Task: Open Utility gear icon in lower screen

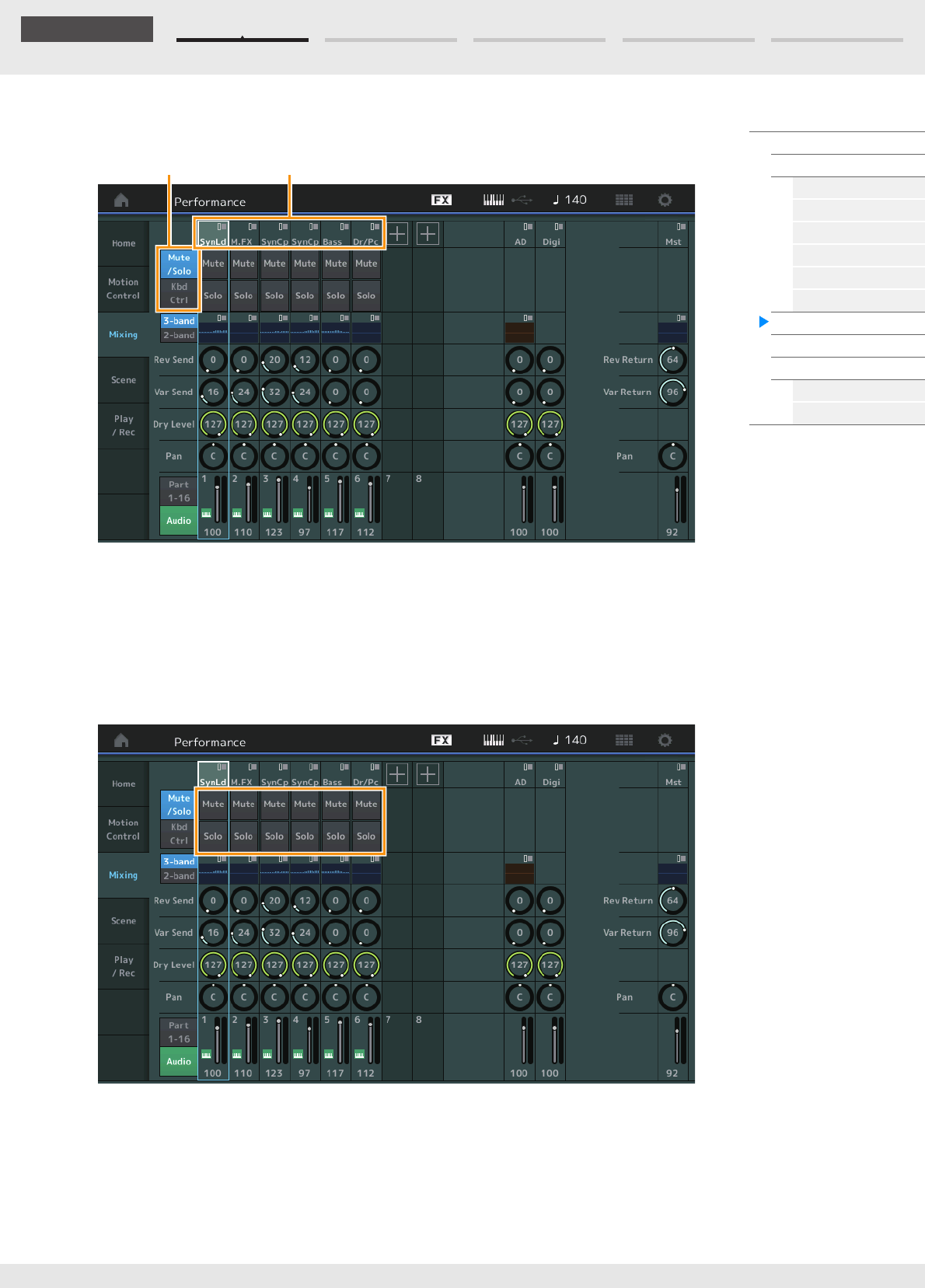Action: pos(665,740)
